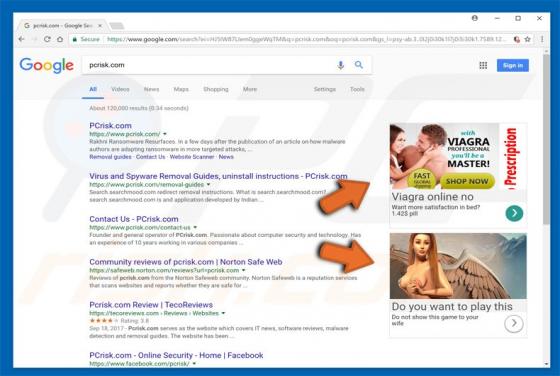560x376 pixels.
Task: Switch to the Videos tab
Action: (x=120, y=89)
